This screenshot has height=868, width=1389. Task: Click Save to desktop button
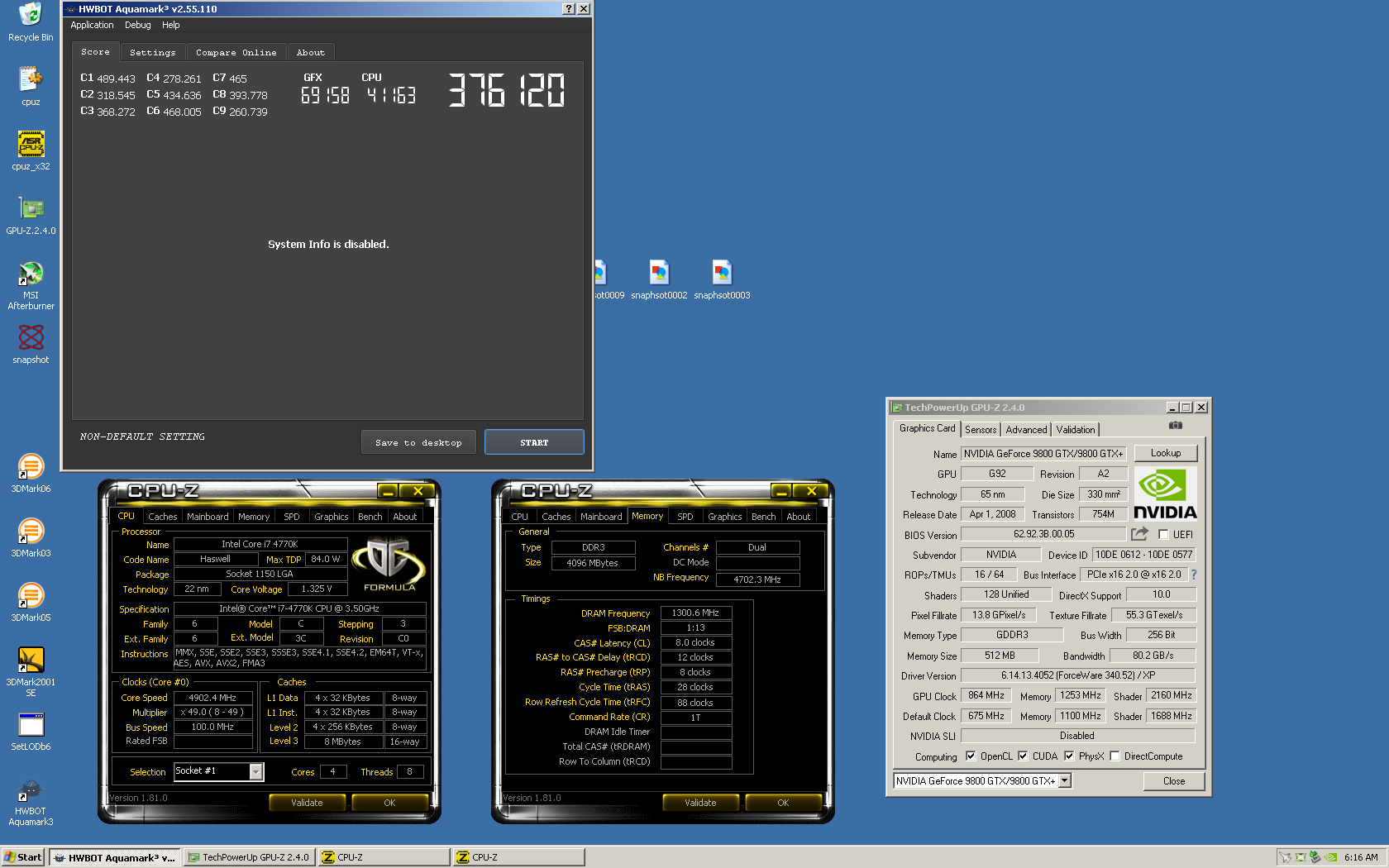point(418,442)
